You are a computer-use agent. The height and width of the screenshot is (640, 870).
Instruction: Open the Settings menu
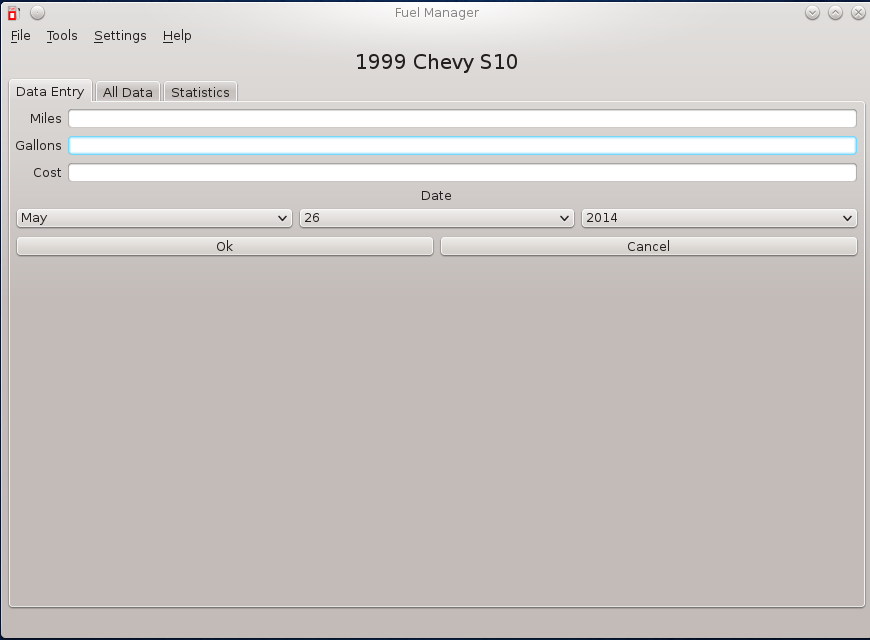point(120,36)
